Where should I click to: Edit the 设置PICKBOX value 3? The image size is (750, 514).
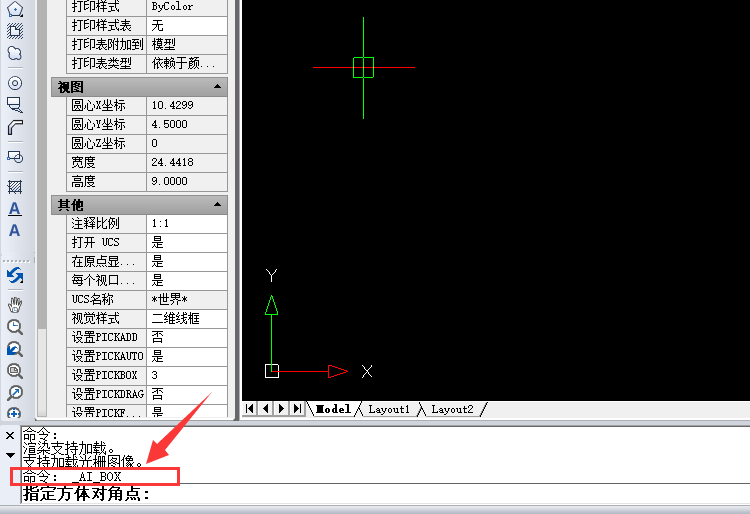pyautogui.click(x=187, y=375)
